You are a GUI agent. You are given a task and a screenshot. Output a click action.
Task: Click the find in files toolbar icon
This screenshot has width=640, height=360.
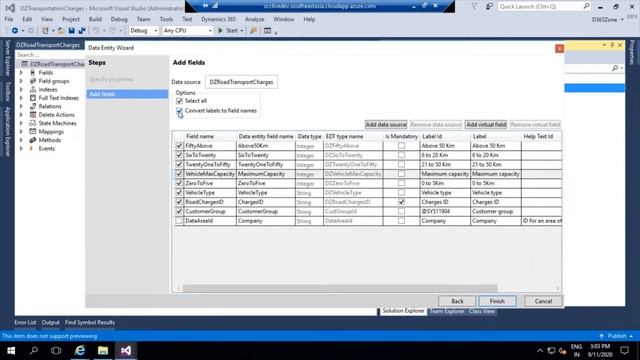[x=253, y=31]
